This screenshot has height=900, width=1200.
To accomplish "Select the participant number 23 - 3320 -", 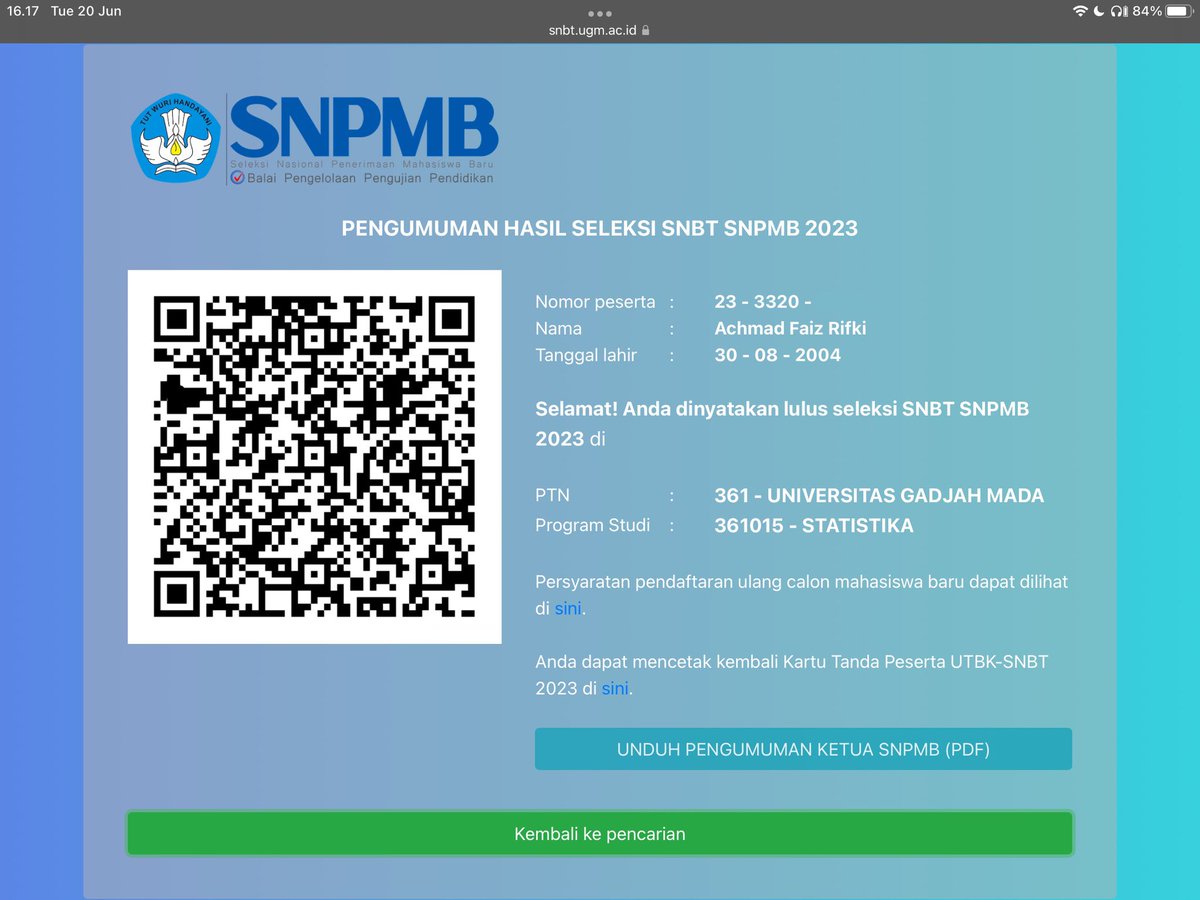I will [763, 301].
